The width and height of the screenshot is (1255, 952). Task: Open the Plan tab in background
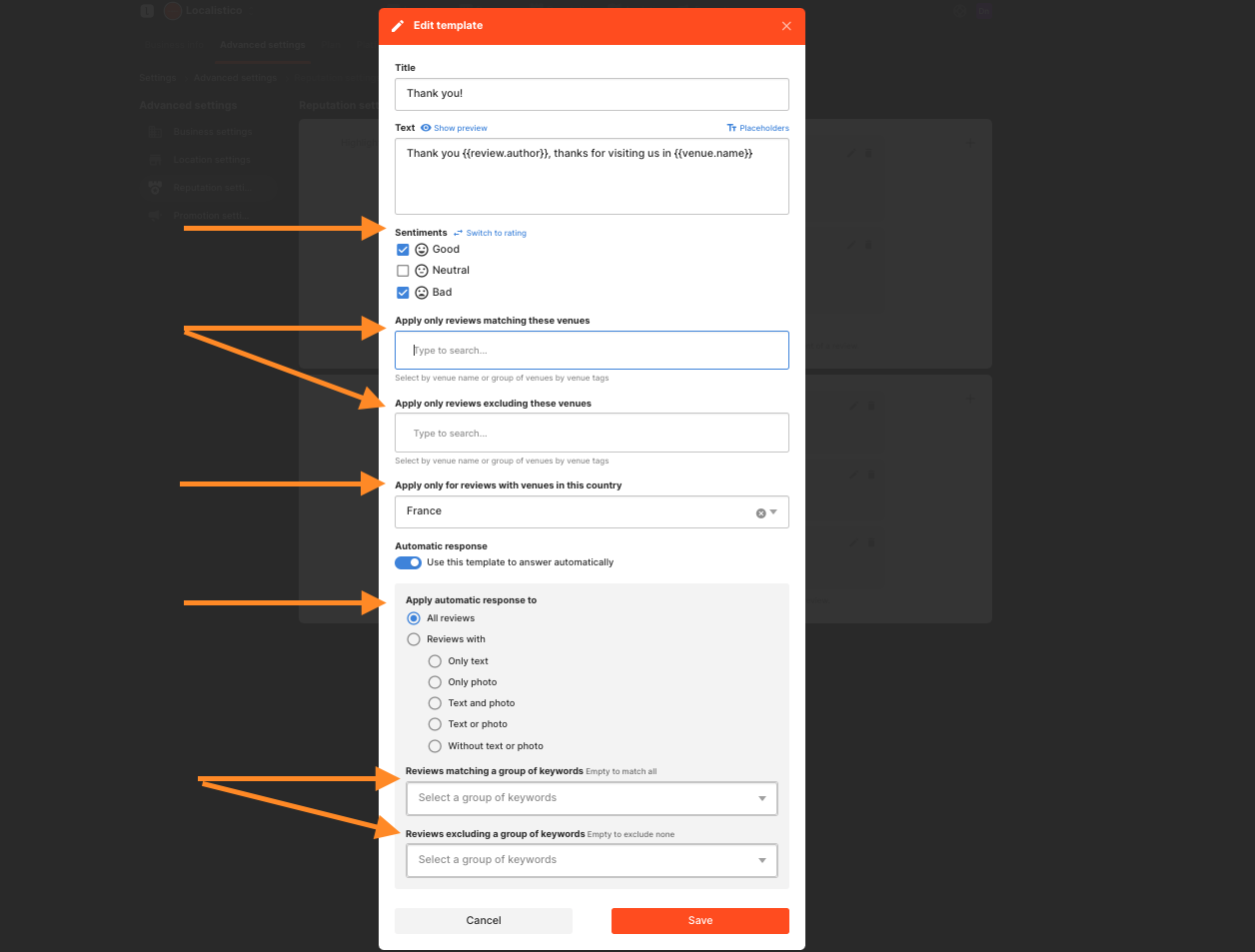point(332,45)
